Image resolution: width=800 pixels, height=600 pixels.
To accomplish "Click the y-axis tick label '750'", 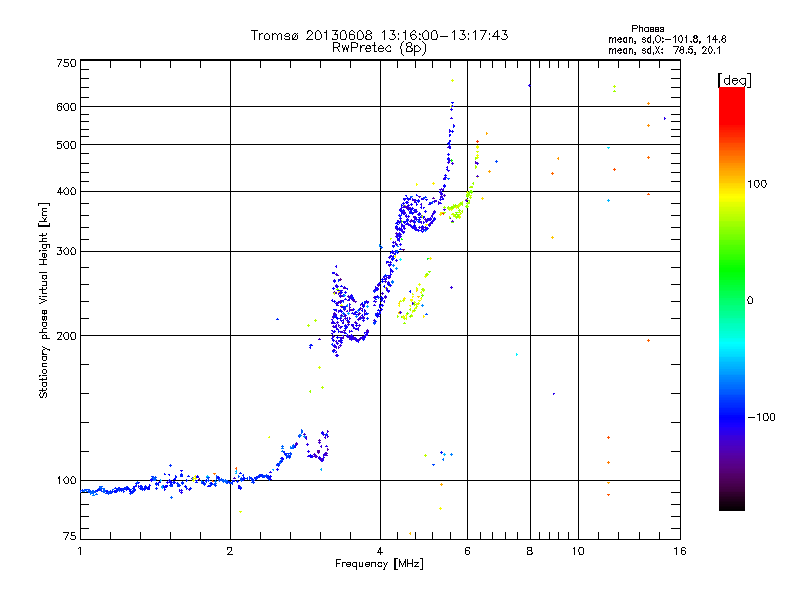I will point(66,63).
